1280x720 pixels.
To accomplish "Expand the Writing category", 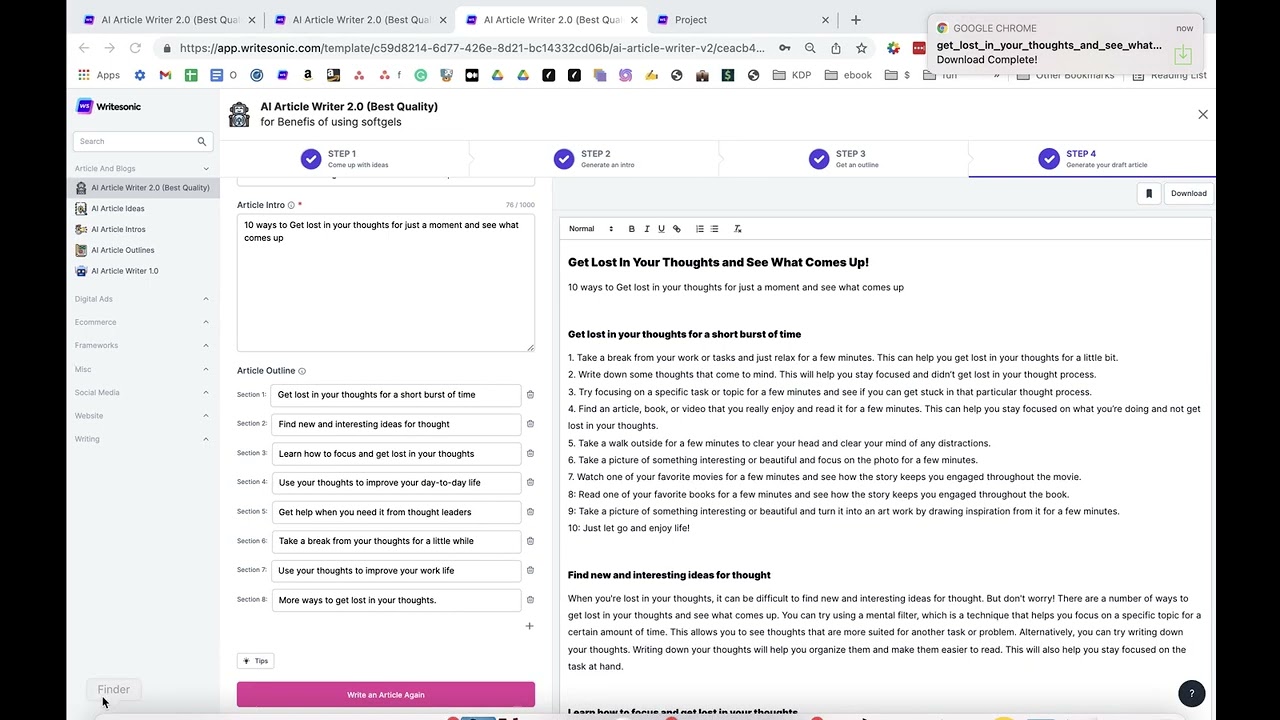I will click(142, 439).
